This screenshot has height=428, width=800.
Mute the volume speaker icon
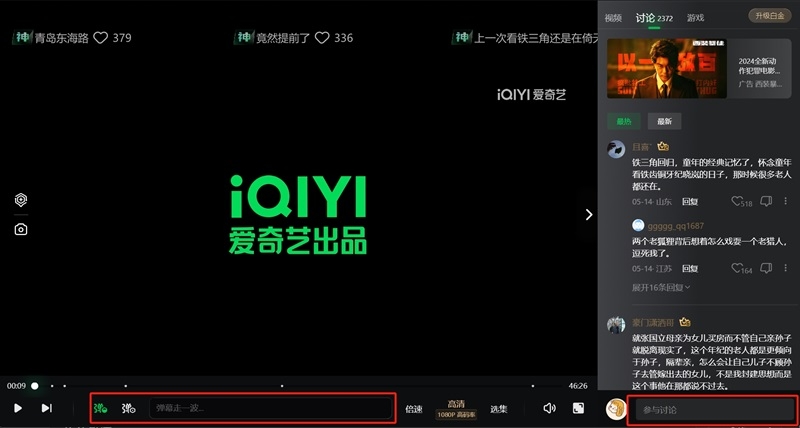(x=549, y=408)
